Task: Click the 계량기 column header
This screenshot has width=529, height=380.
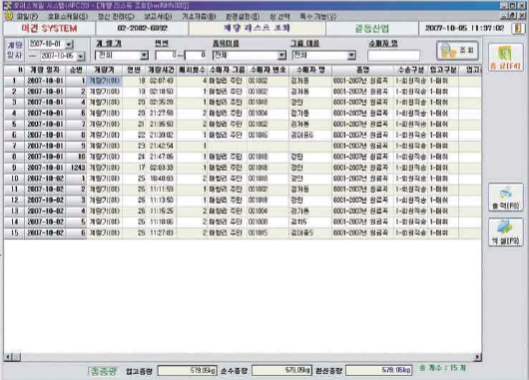Action: pyautogui.click(x=104, y=70)
